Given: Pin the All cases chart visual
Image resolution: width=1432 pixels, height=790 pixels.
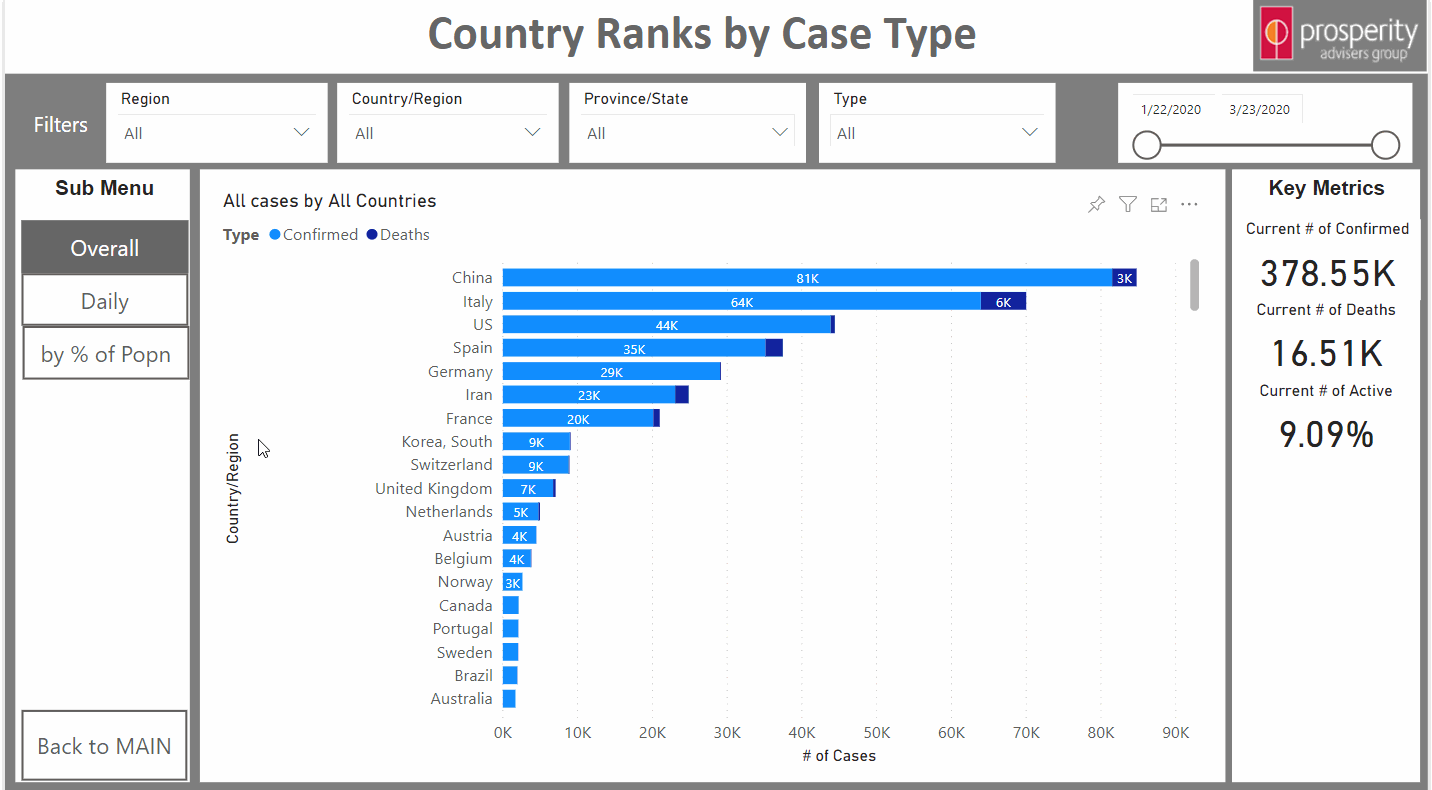Looking at the screenshot, I should point(1097,205).
